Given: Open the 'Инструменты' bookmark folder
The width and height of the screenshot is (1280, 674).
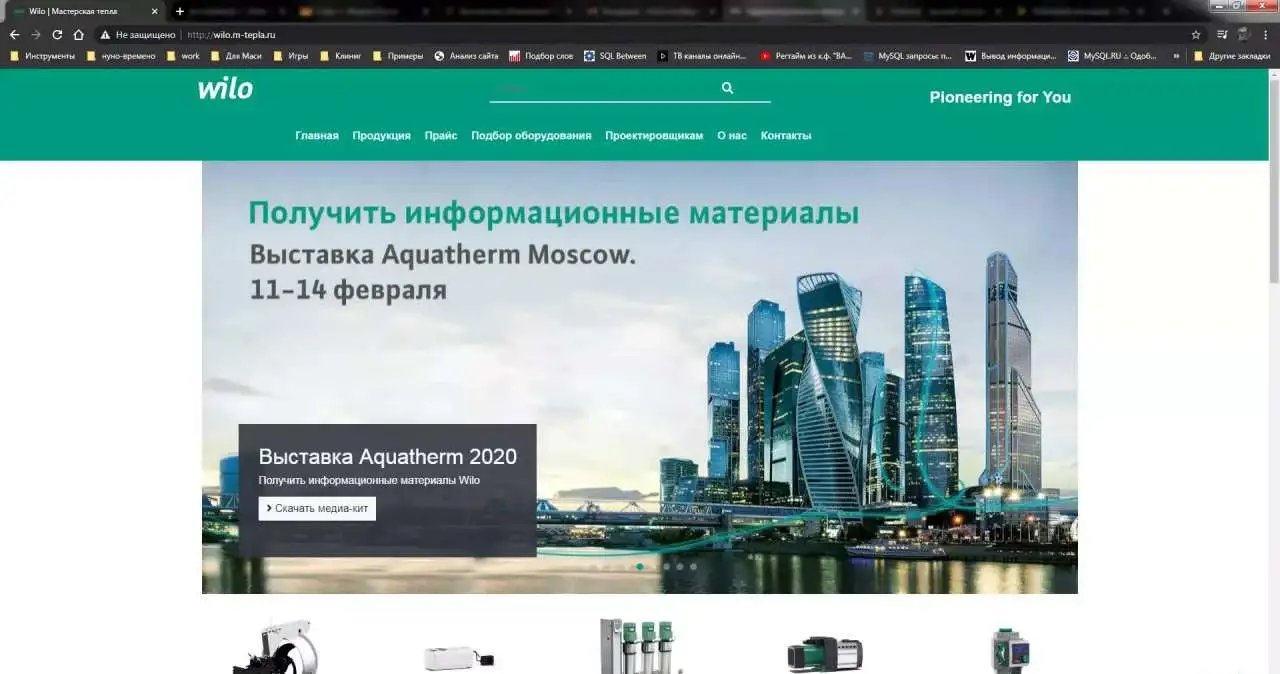Looking at the screenshot, I should click(42, 56).
